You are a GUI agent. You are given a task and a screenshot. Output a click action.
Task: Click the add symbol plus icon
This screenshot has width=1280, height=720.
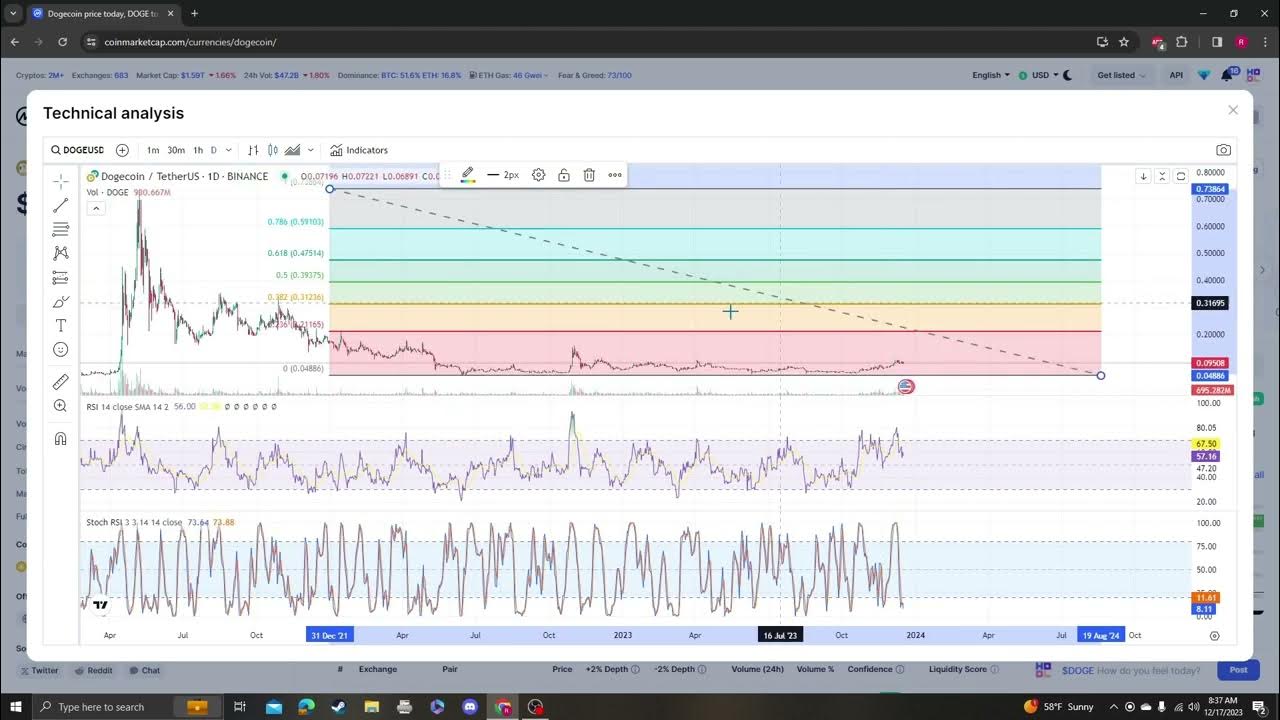click(x=122, y=150)
